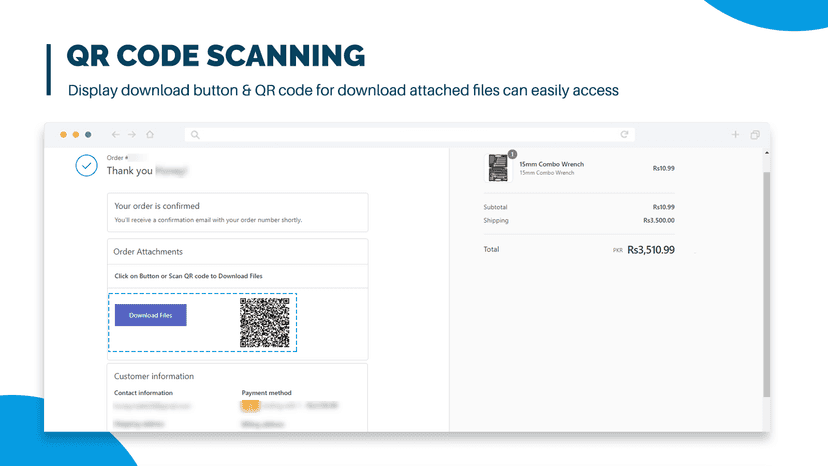Click the "Total" label in order summary
Viewport: 828px width, 466px height.
point(491,249)
